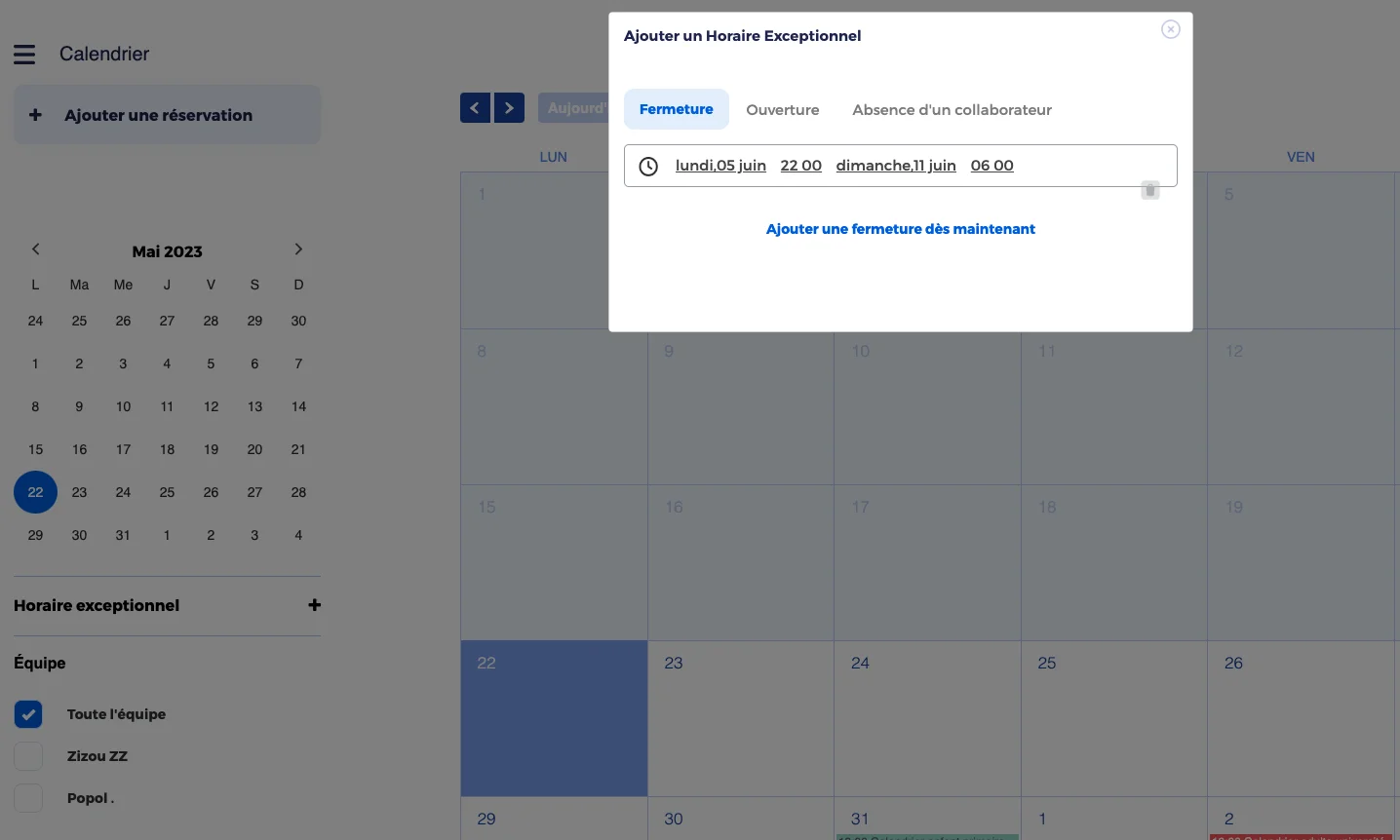Check the Popol team member checkbox
This screenshot has width=1400, height=840.
click(x=28, y=798)
